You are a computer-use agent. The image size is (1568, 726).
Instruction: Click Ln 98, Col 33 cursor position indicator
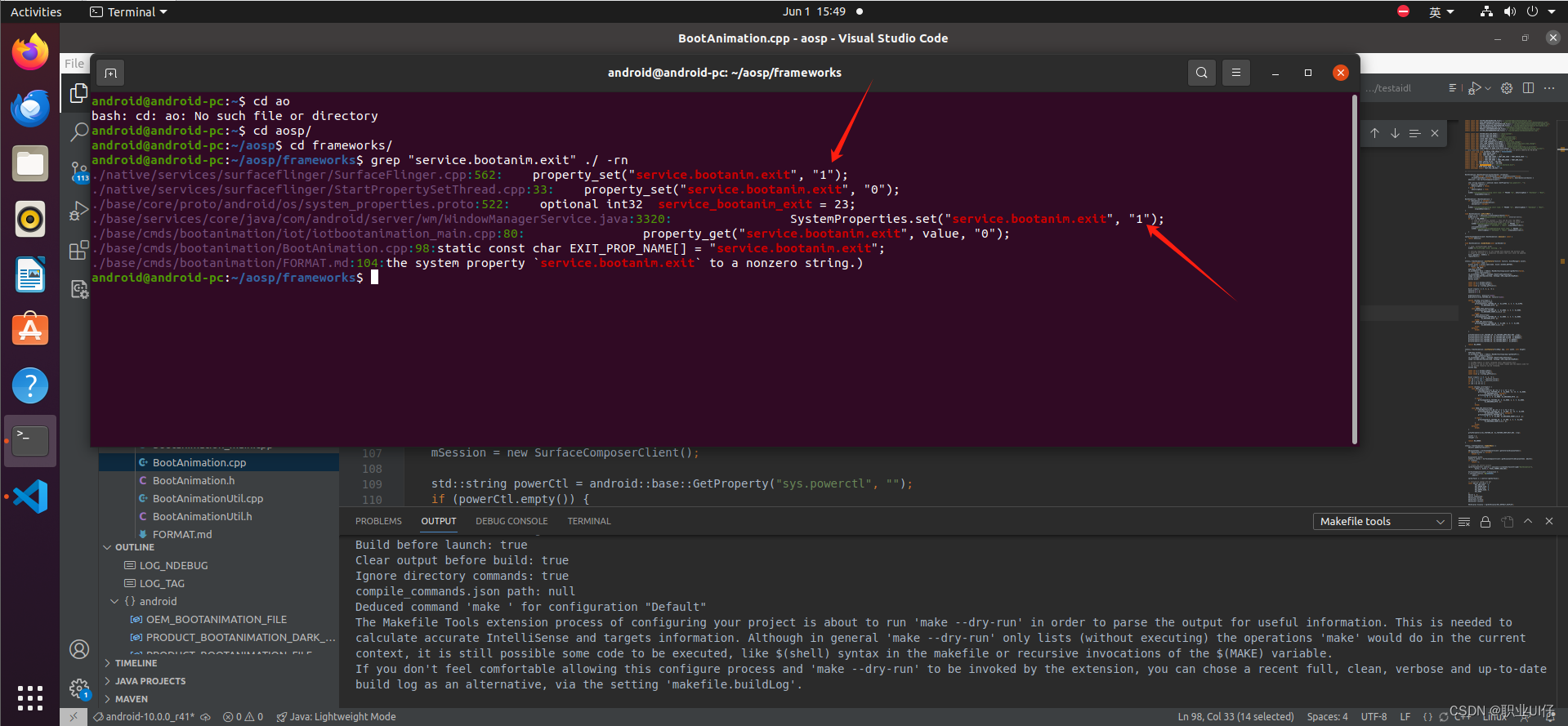pyautogui.click(x=1235, y=717)
